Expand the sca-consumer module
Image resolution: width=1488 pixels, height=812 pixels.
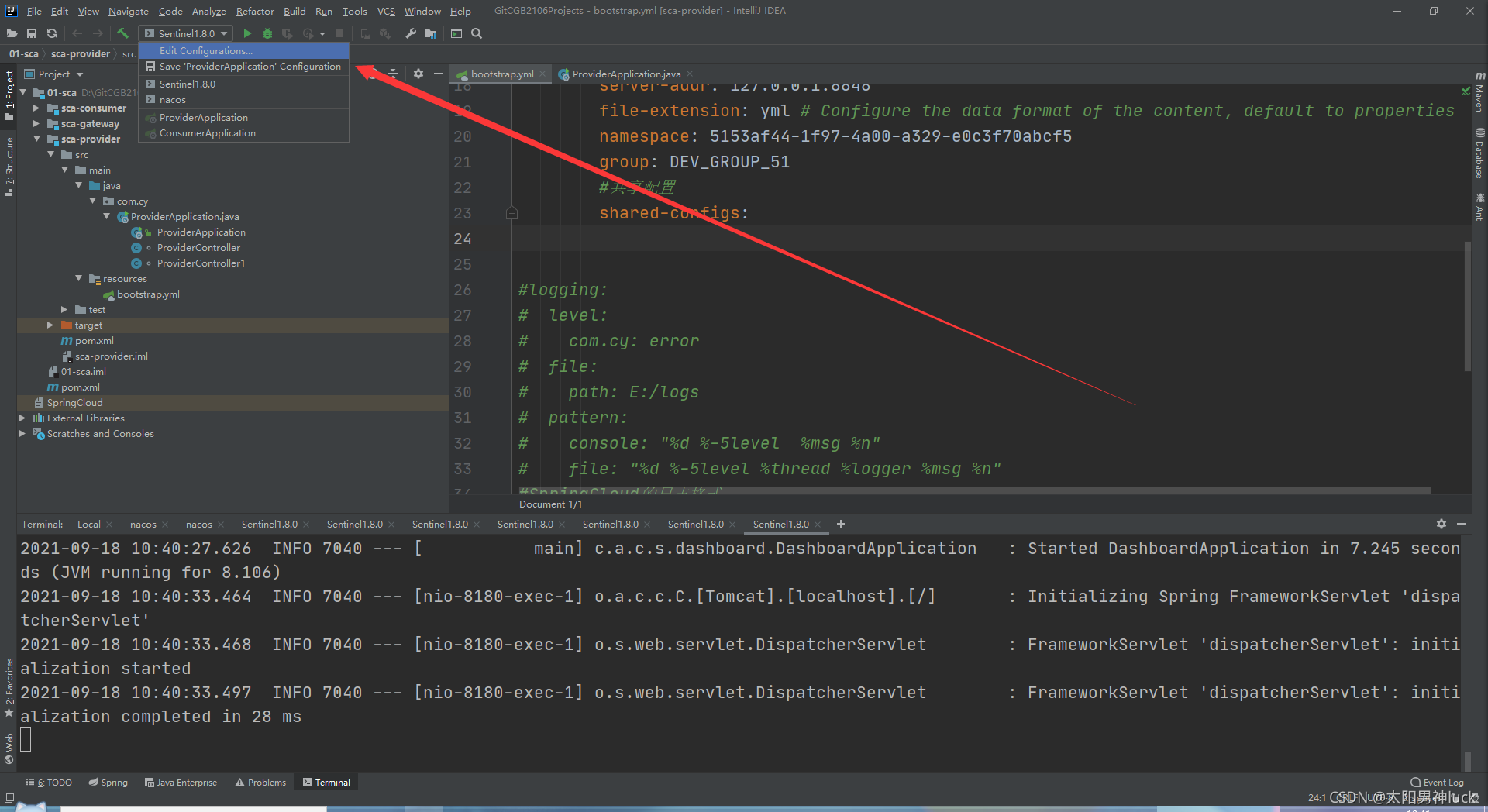point(36,108)
